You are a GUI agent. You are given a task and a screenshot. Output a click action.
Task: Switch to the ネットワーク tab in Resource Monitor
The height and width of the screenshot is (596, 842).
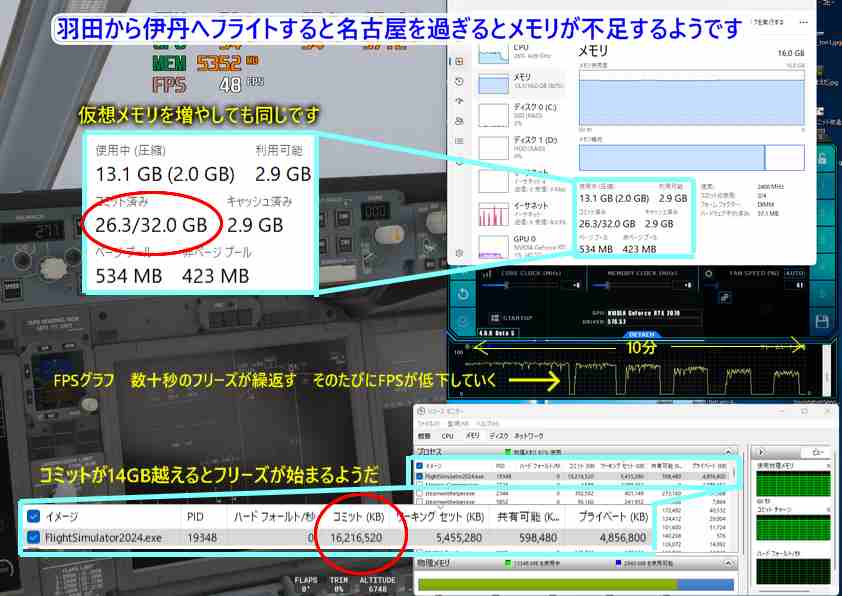coord(529,436)
